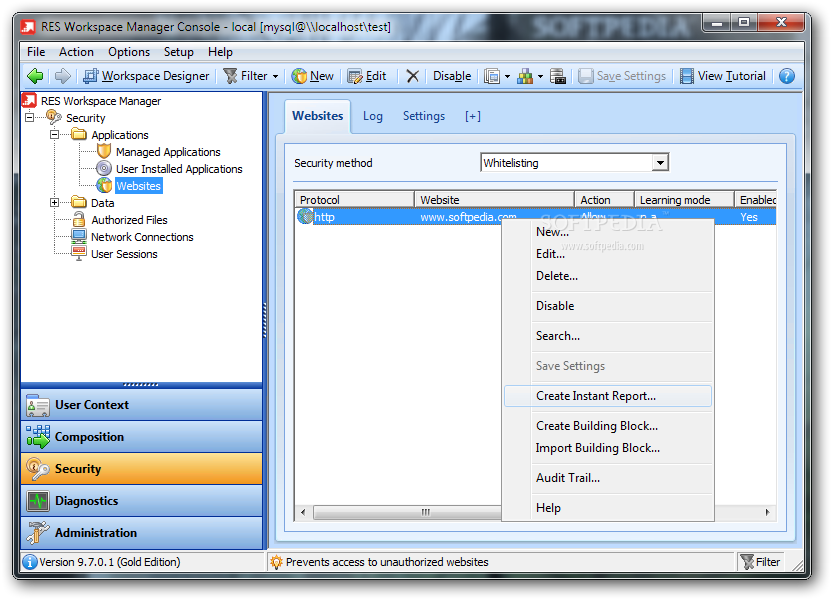The image size is (832, 600).
Task: Switch to the Settings tab
Action: tap(423, 116)
